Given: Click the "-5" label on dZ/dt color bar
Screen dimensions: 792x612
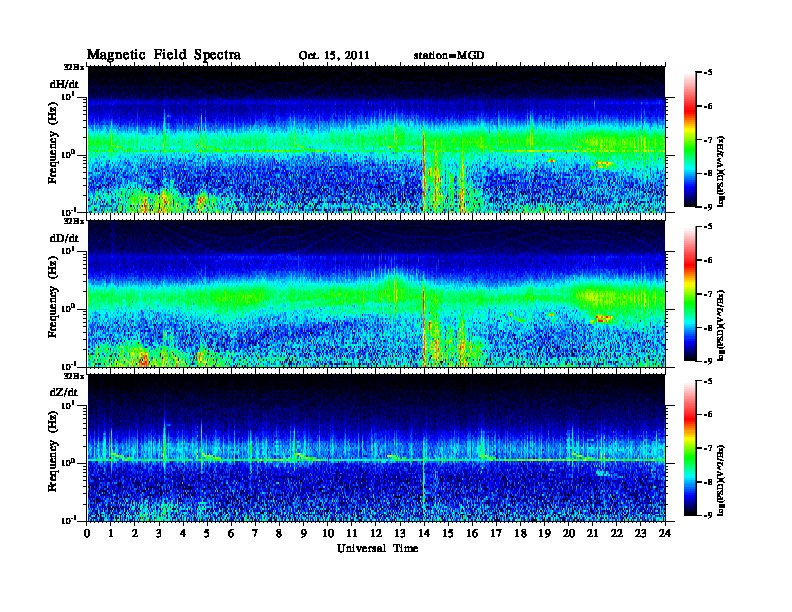Looking at the screenshot, I should [x=708, y=381].
